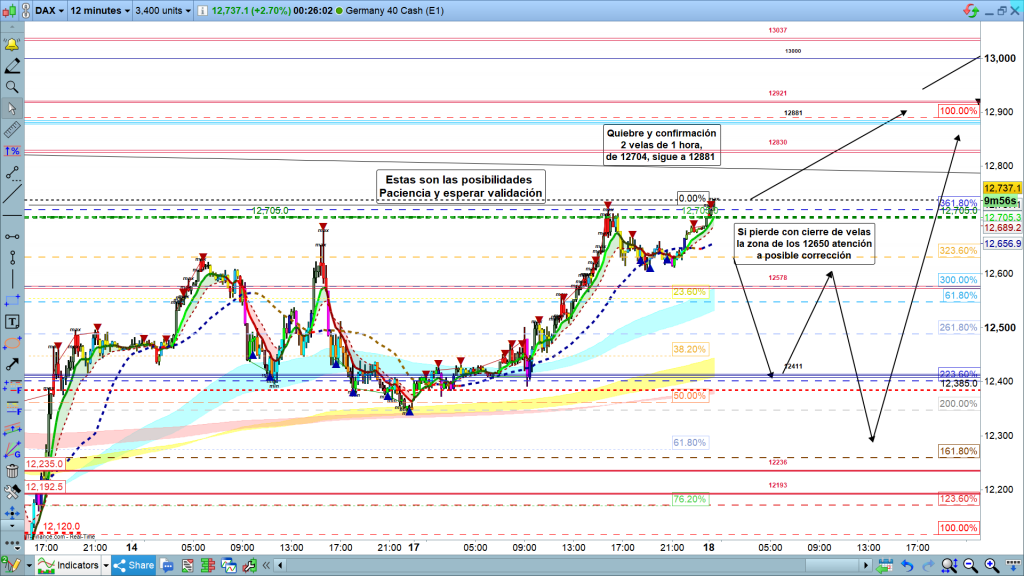This screenshot has height=576, width=1024.
Task: Click the undo arrow in bottom toolbar
Action: pos(905,566)
